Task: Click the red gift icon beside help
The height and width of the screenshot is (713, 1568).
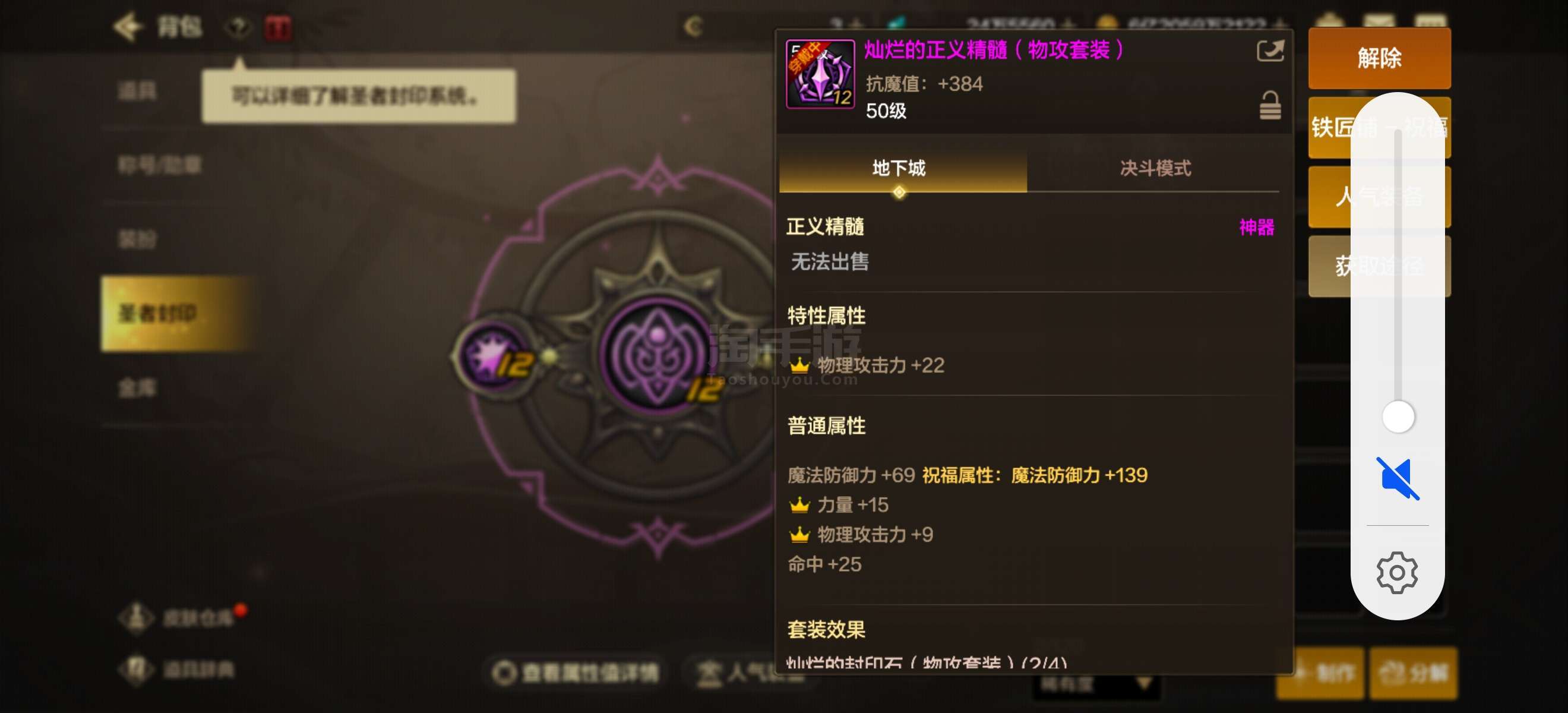Action: point(277,27)
